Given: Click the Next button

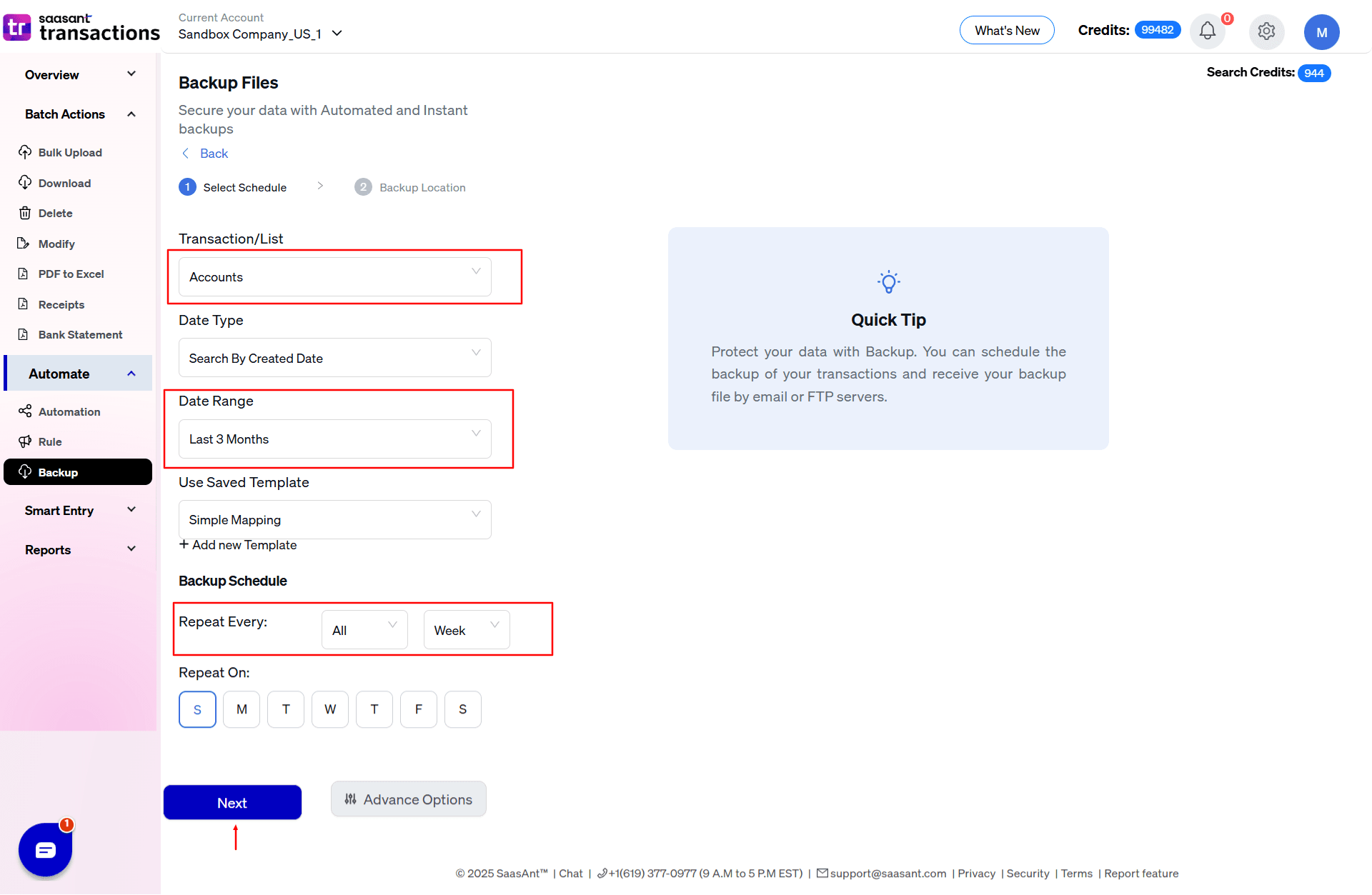Looking at the screenshot, I should (232, 802).
